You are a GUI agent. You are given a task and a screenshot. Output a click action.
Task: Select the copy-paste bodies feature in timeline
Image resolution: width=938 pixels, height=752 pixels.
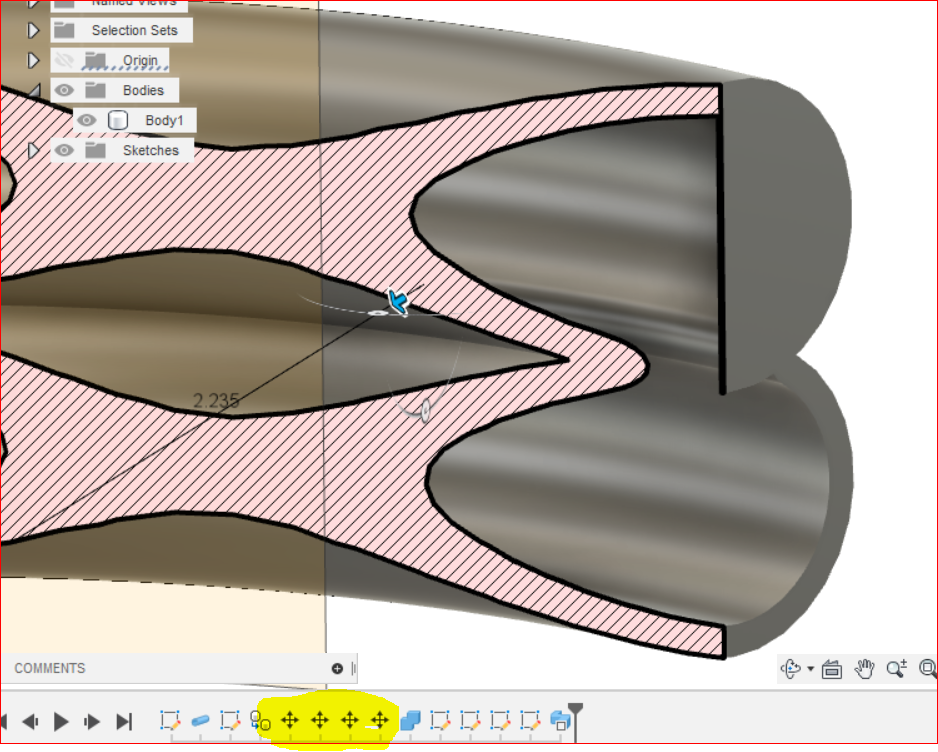tap(260, 721)
